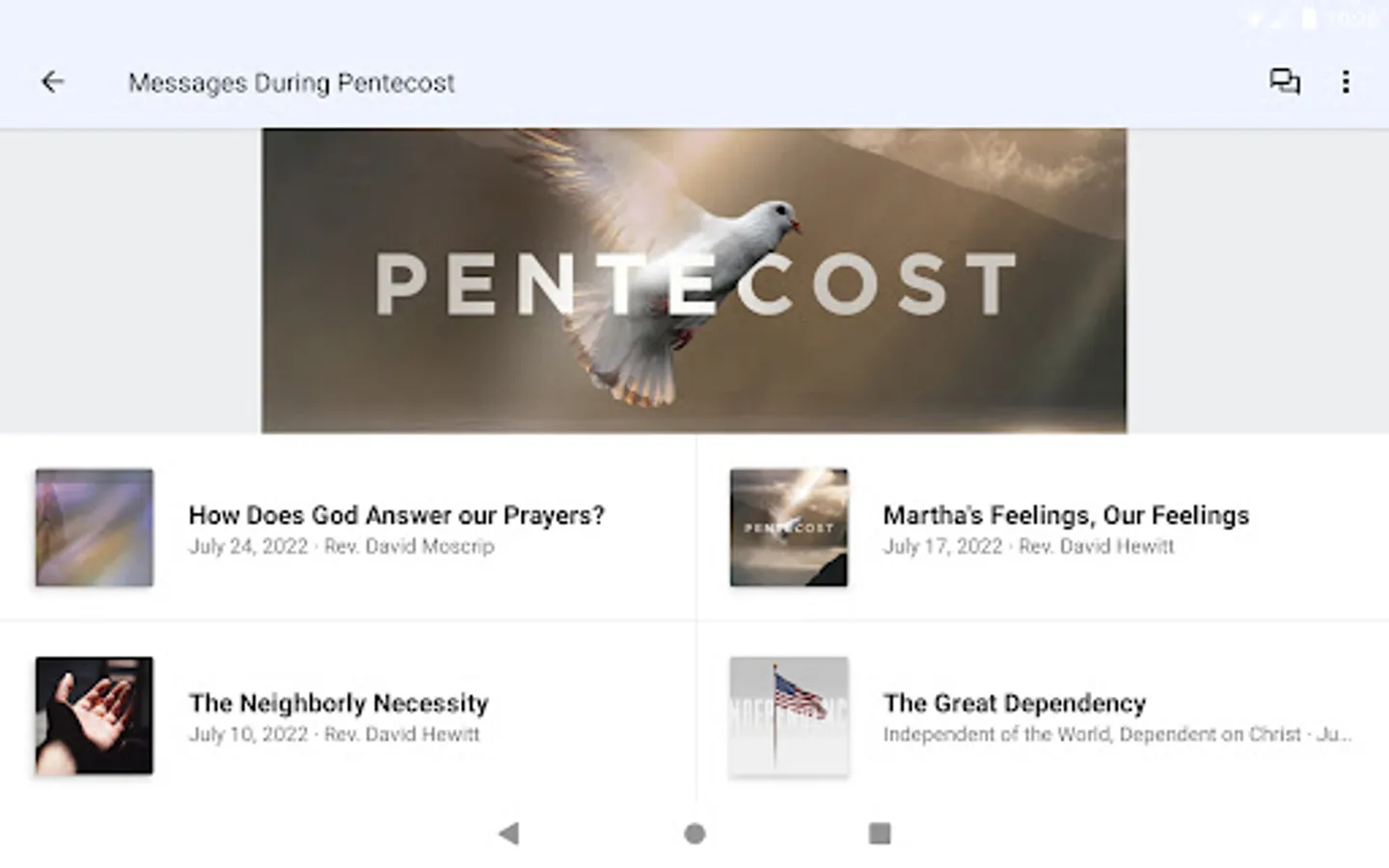Tap the open hand thumbnail
This screenshot has height=868, width=1389.
pyautogui.click(x=95, y=716)
